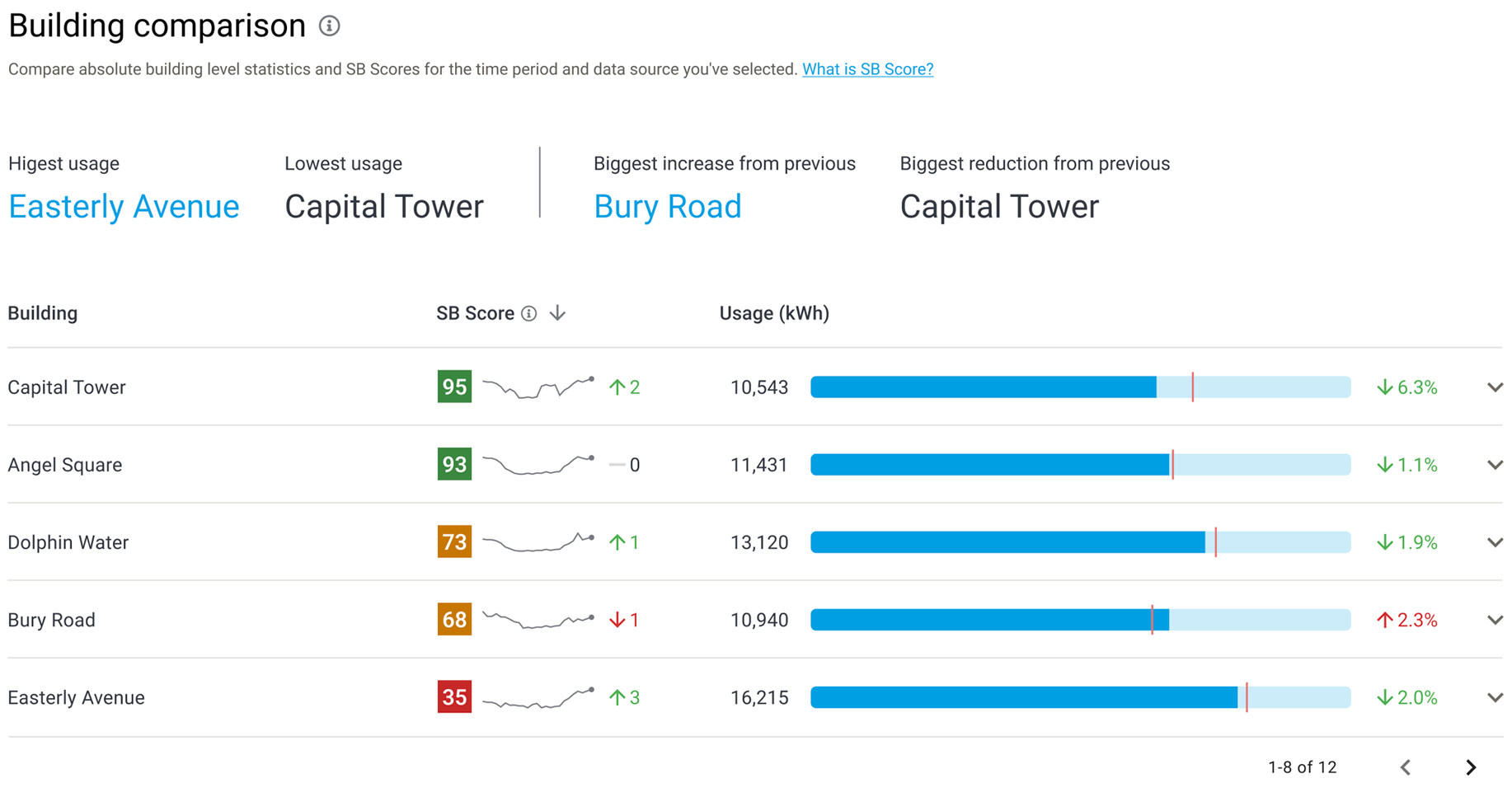Sort by SB Score using the down arrow
Viewport: 1512px width, 797px height.
click(558, 313)
